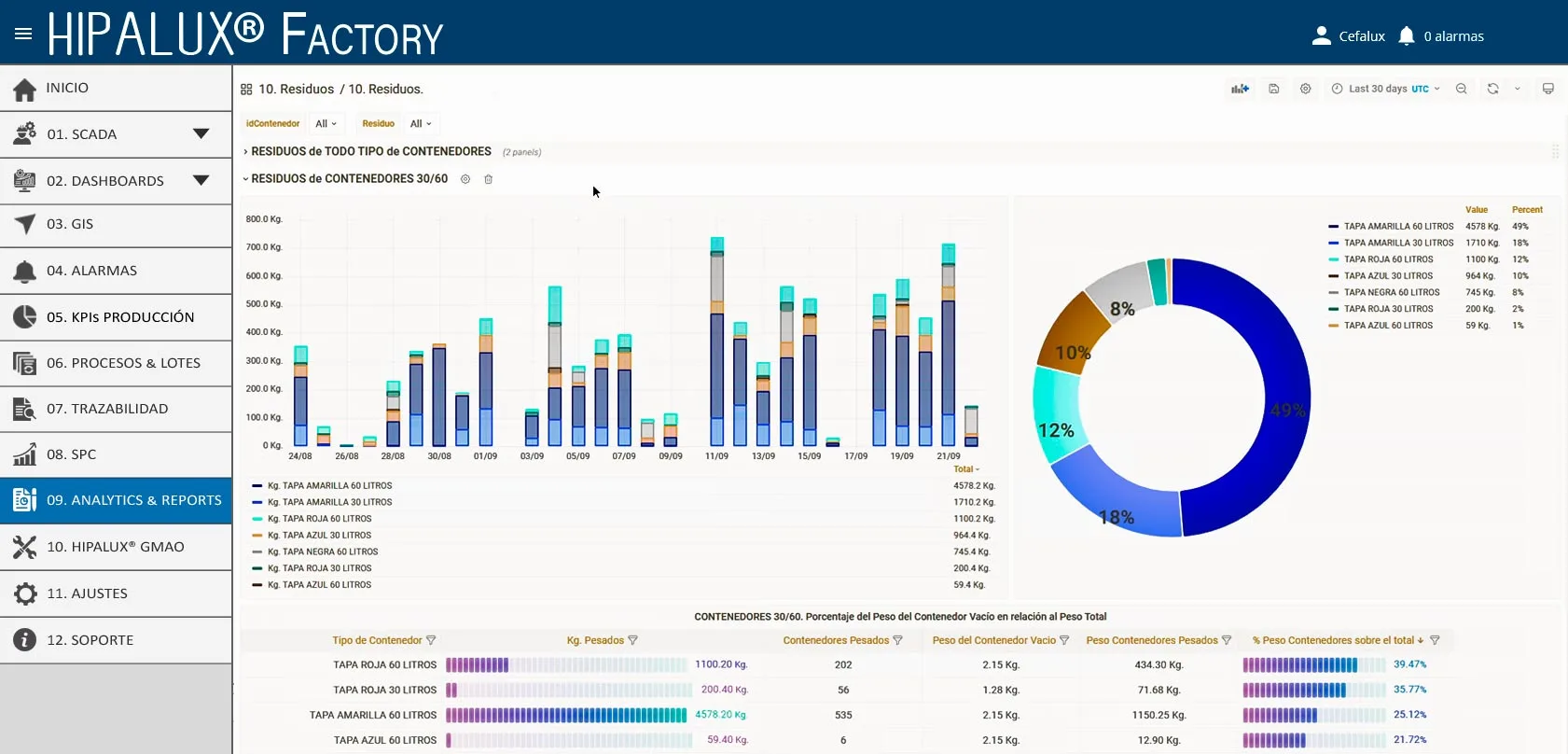Expand the RESIDUOS de TODO TIPO de CONTENEDORES row
The image size is (1568, 754).
(370, 151)
